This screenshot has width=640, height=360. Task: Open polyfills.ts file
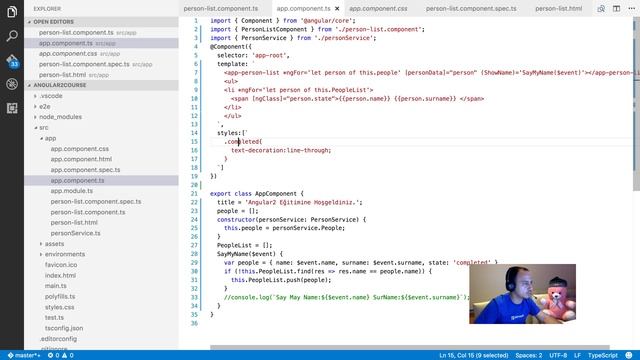tap(60, 296)
